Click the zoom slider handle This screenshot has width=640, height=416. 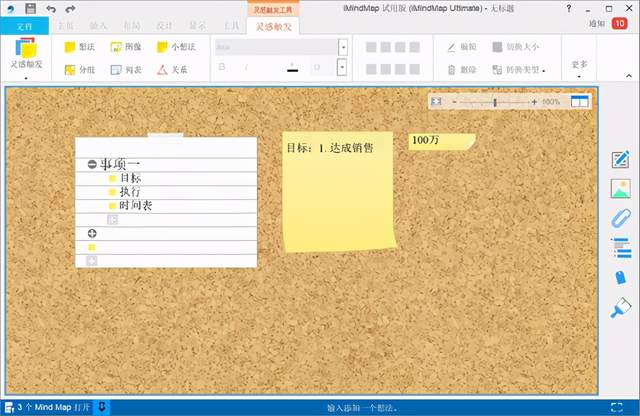pyautogui.click(x=494, y=102)
